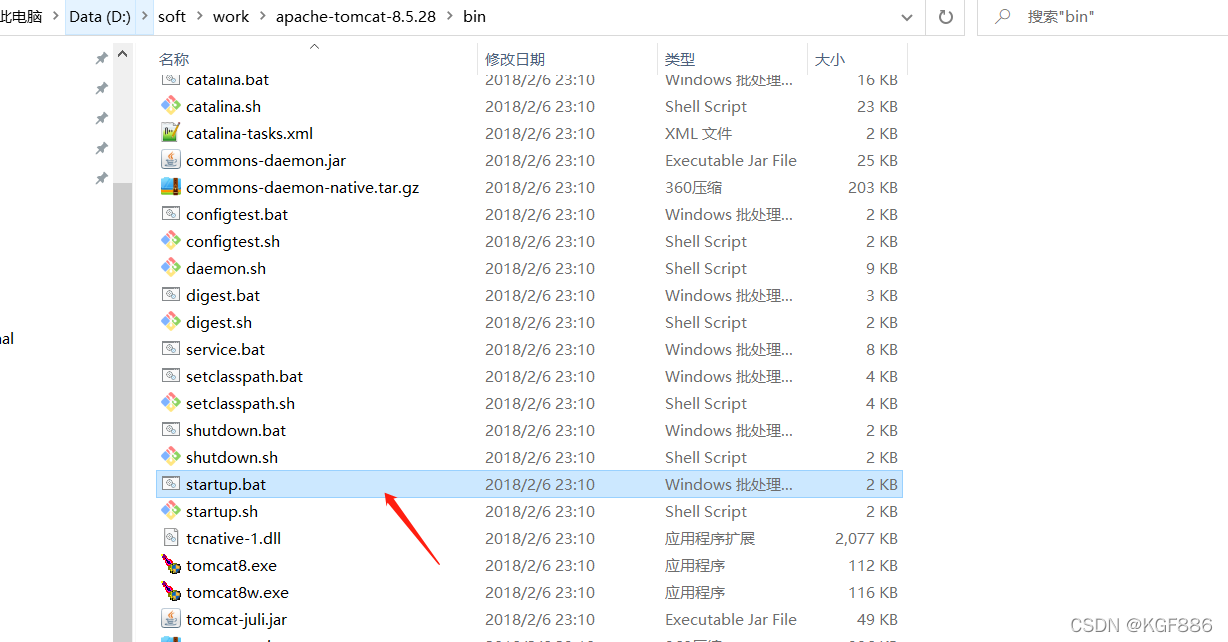Image resolution: width=1228 pixels, height=642 pixels.
Task: Click the setclasspath.bat file icon
Action: [x=170, y=376]
